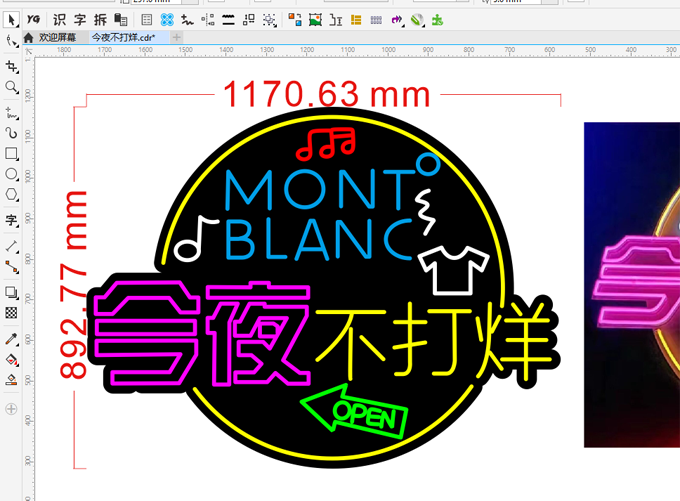The image size is (680, 501).
Task: Click the text height bracket icon
Action: [336, 20]
